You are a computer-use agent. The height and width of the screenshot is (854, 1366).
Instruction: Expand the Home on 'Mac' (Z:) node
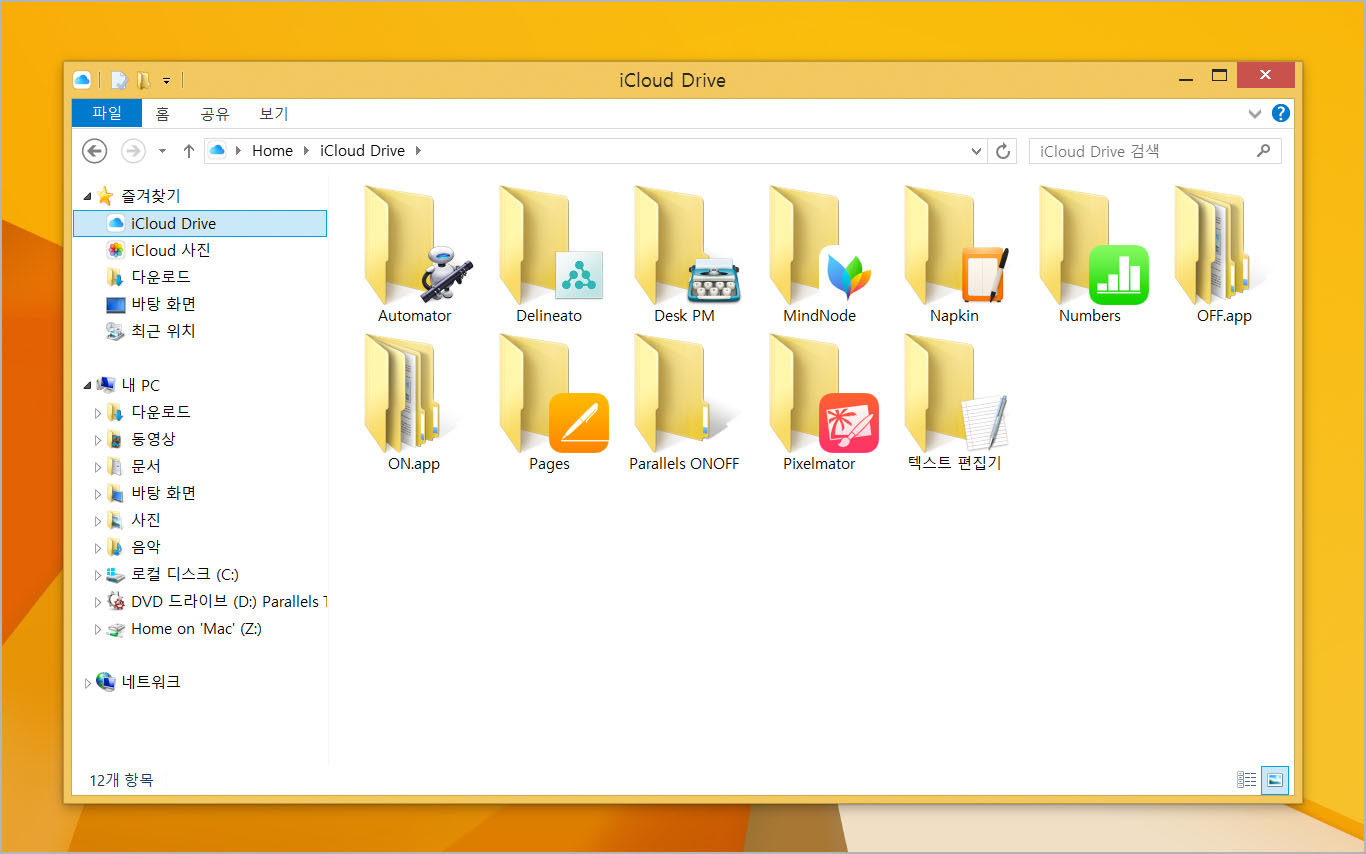click(98, 629)
